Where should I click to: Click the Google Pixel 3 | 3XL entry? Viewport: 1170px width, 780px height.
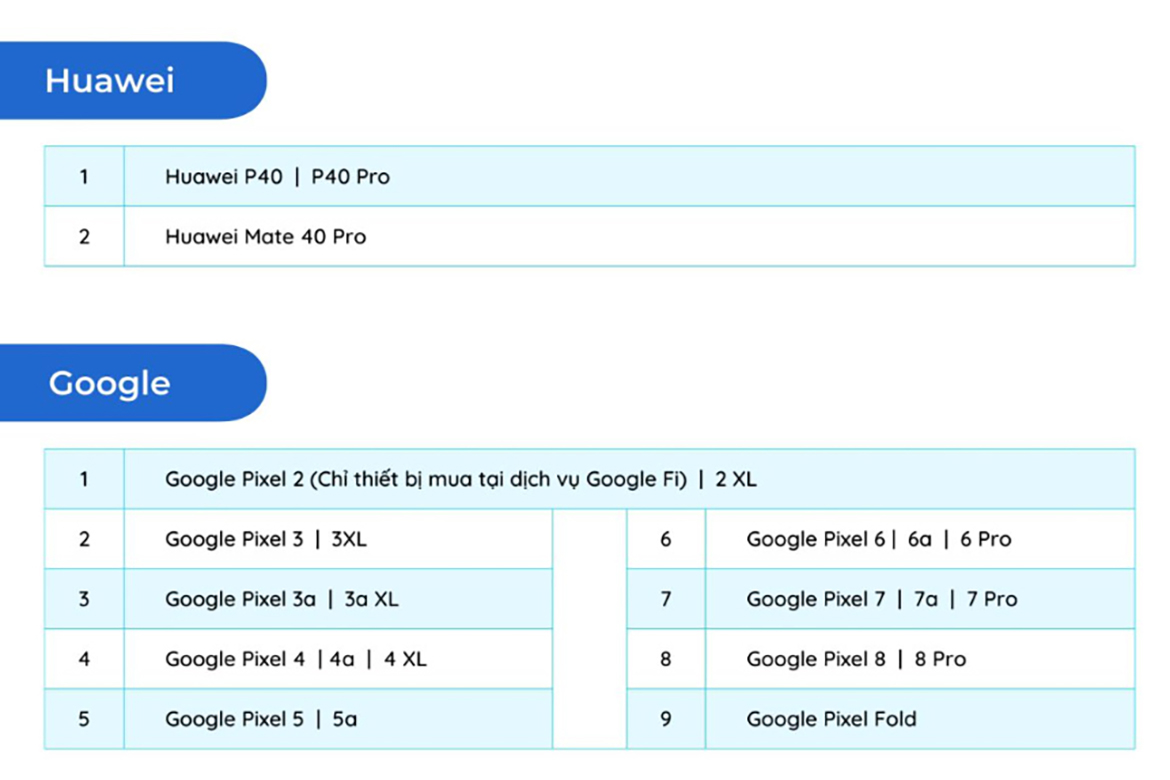pos(266,539)
